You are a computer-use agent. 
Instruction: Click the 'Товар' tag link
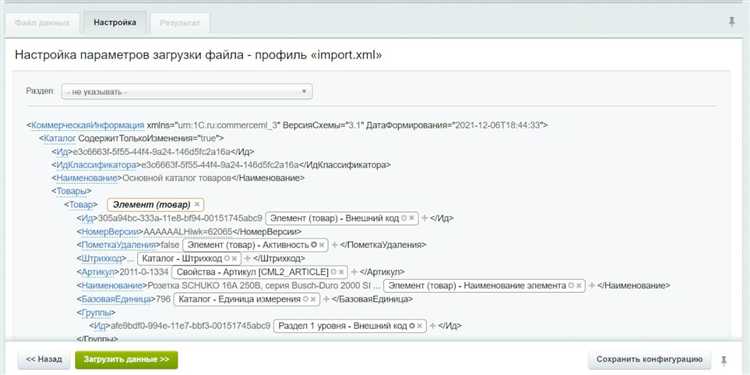click(x=81, y=205)
